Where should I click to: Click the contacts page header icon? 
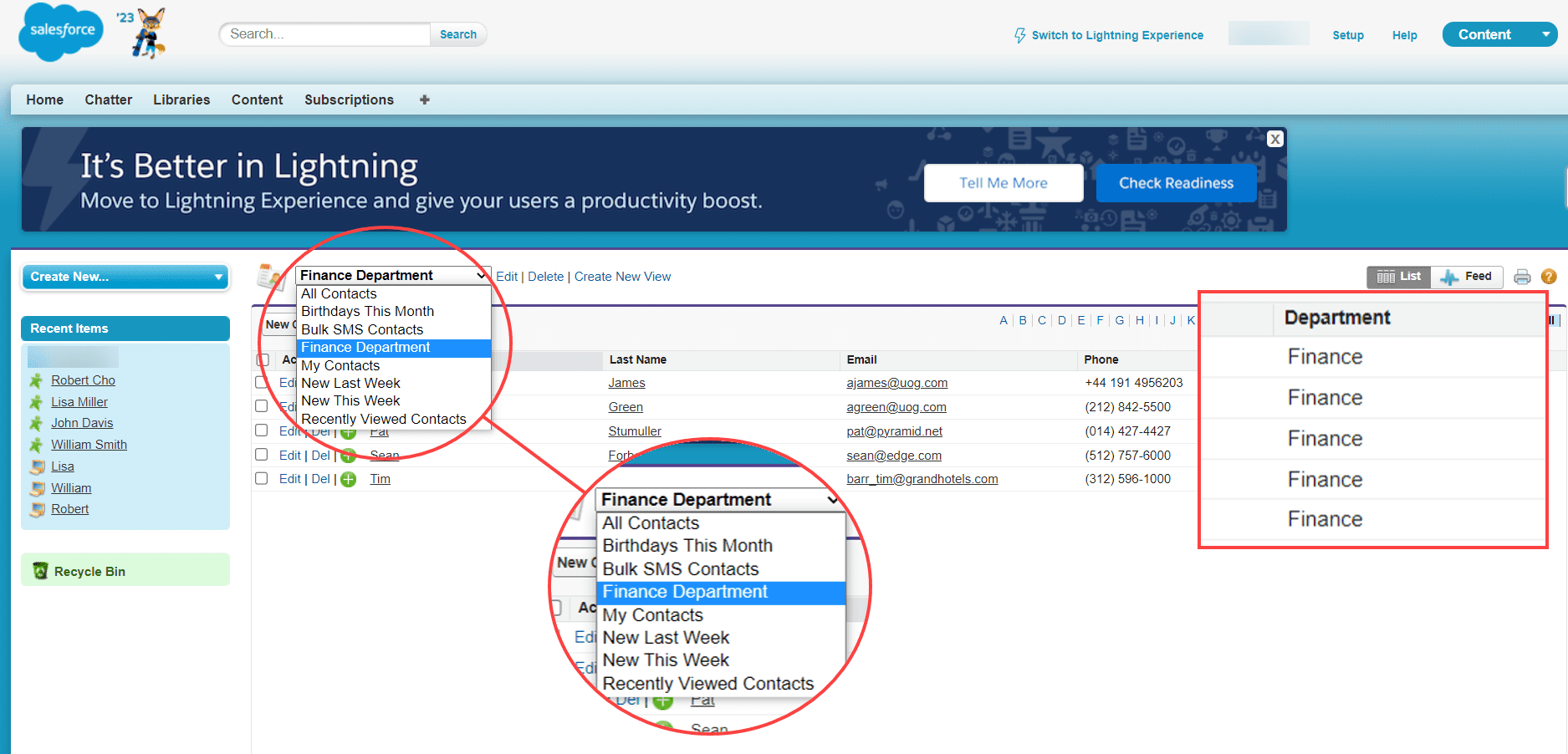(269, 274)
